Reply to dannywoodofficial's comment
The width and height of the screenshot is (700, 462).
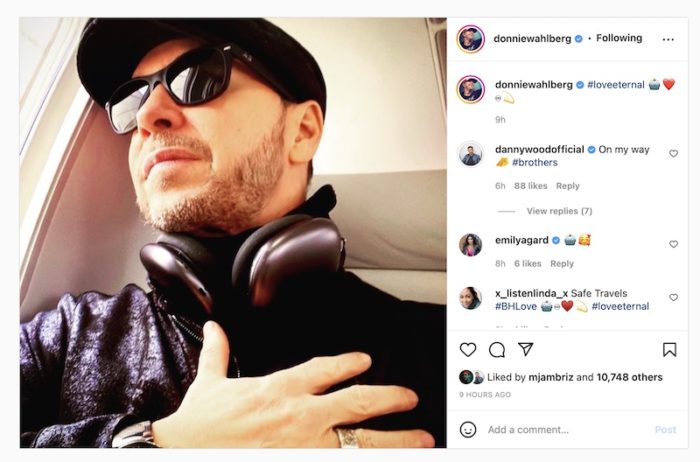pos(567,186)
